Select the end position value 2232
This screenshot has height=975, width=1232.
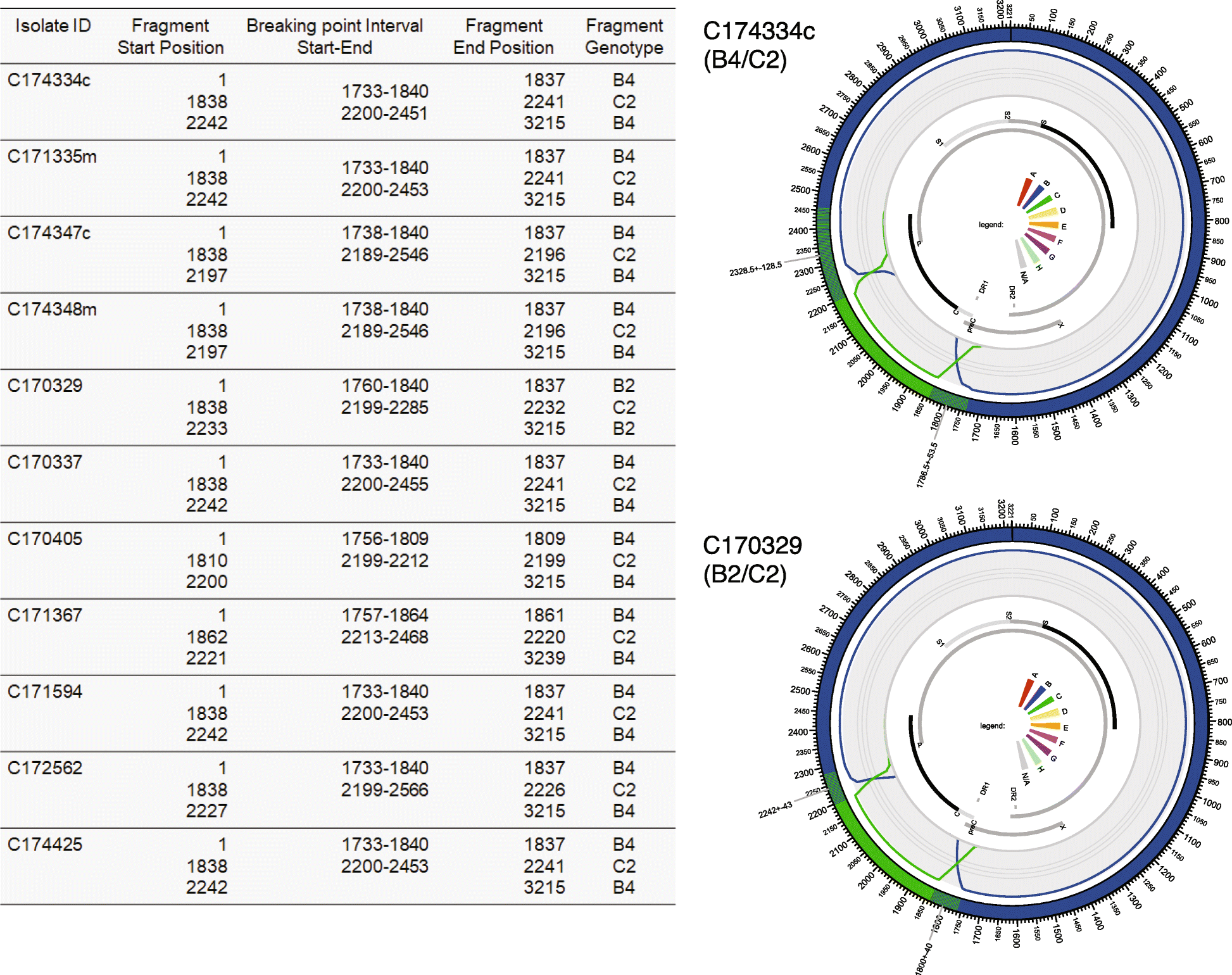pyautogui.click(x=544, y=407)
